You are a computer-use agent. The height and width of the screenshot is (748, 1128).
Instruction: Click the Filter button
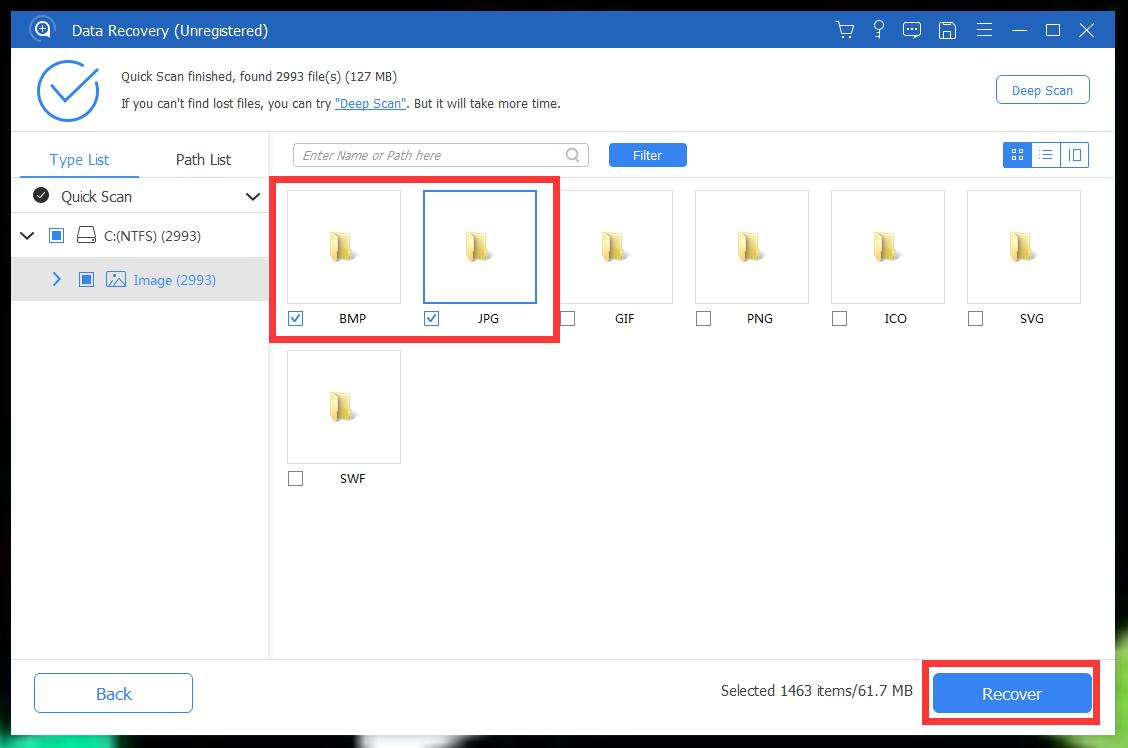[647, 155]
